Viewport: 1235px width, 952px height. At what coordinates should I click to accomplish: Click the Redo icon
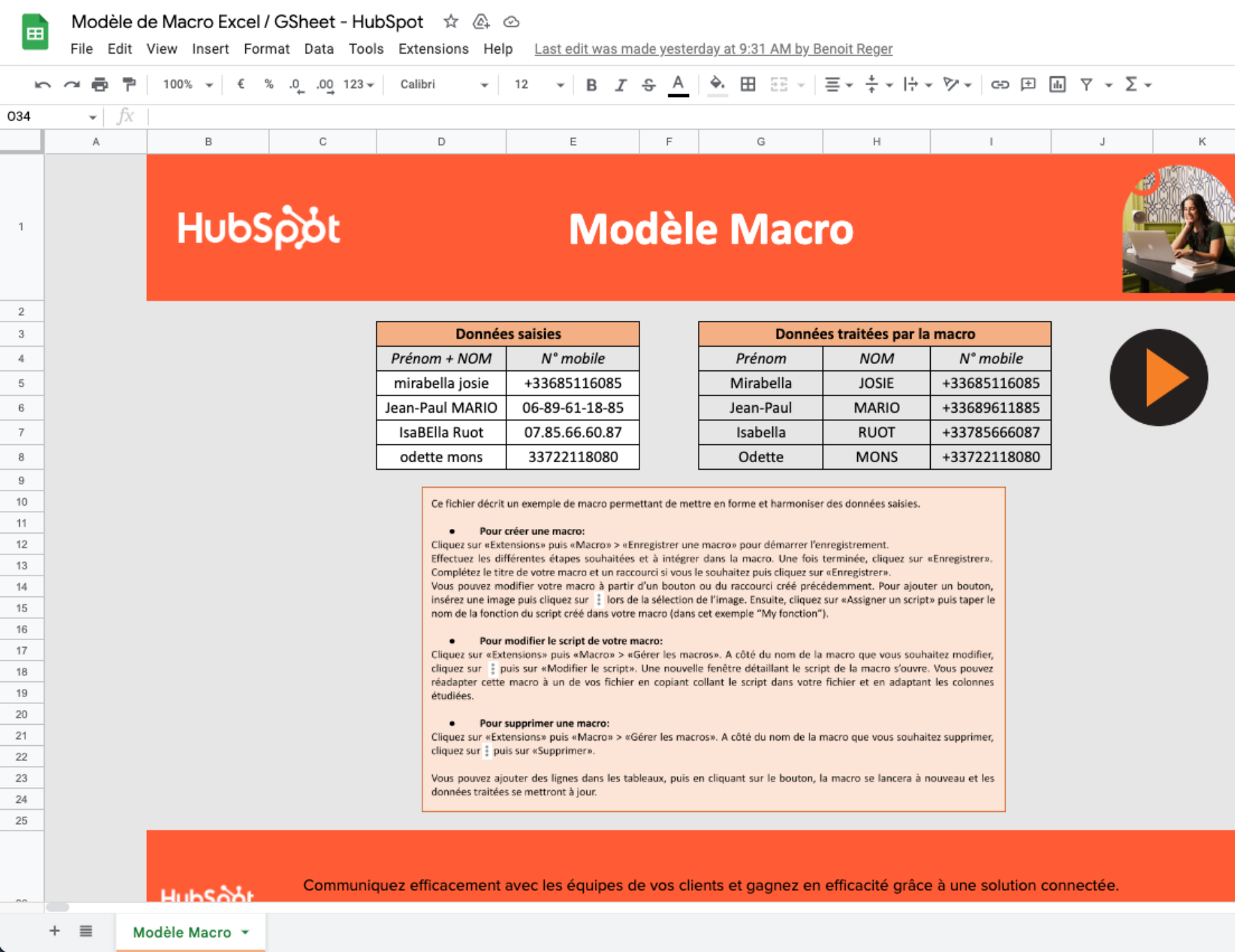[x=71, y=84]
